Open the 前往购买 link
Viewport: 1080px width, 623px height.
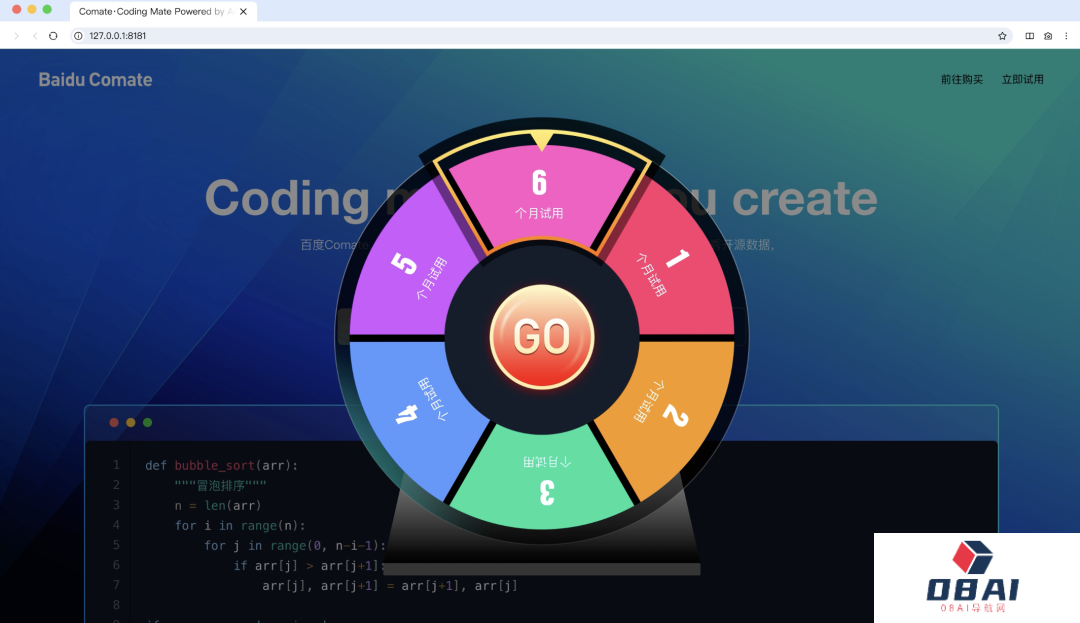point(961,79)
